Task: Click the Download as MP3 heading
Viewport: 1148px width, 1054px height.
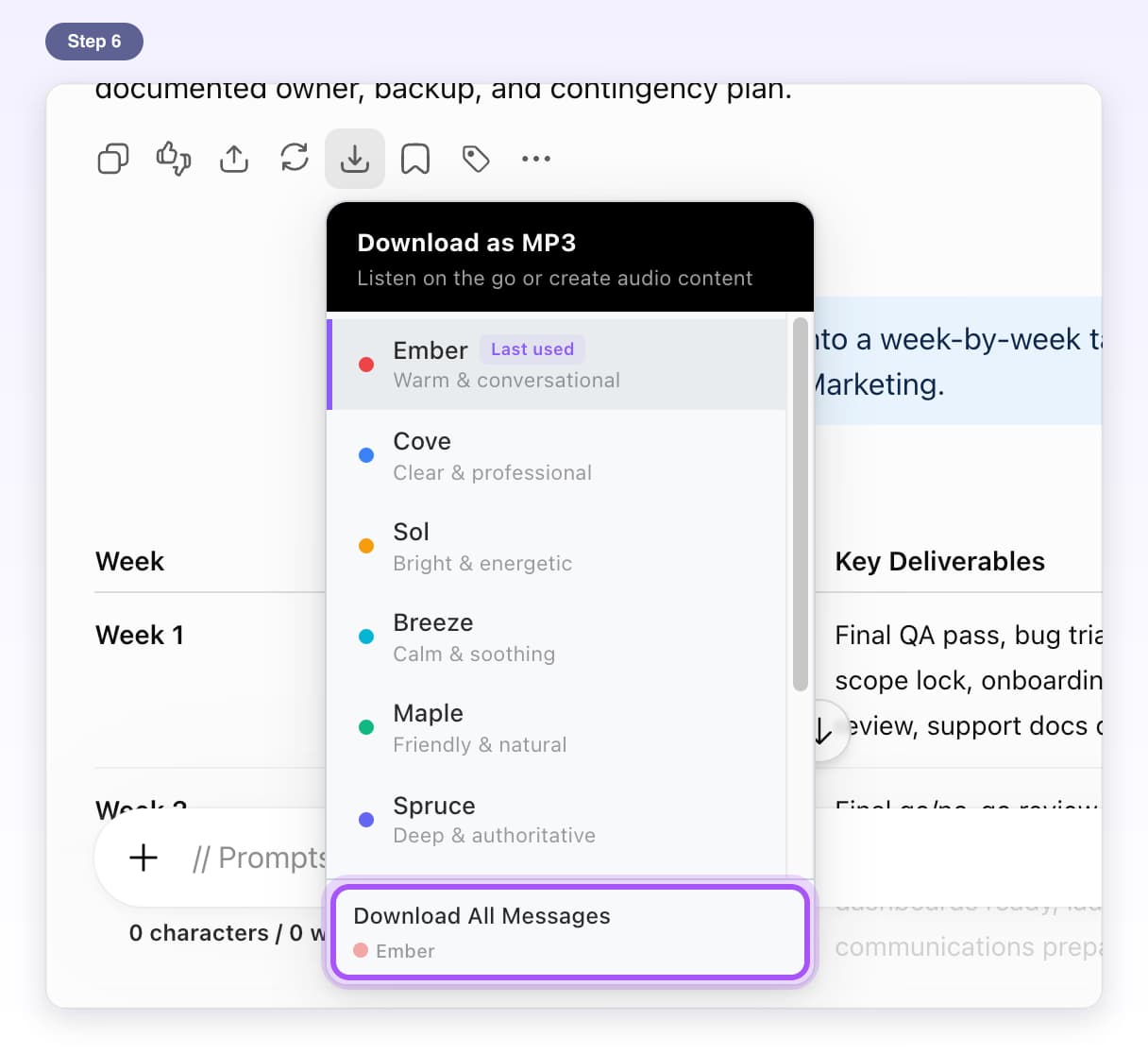Action: [x=466, y=243]
